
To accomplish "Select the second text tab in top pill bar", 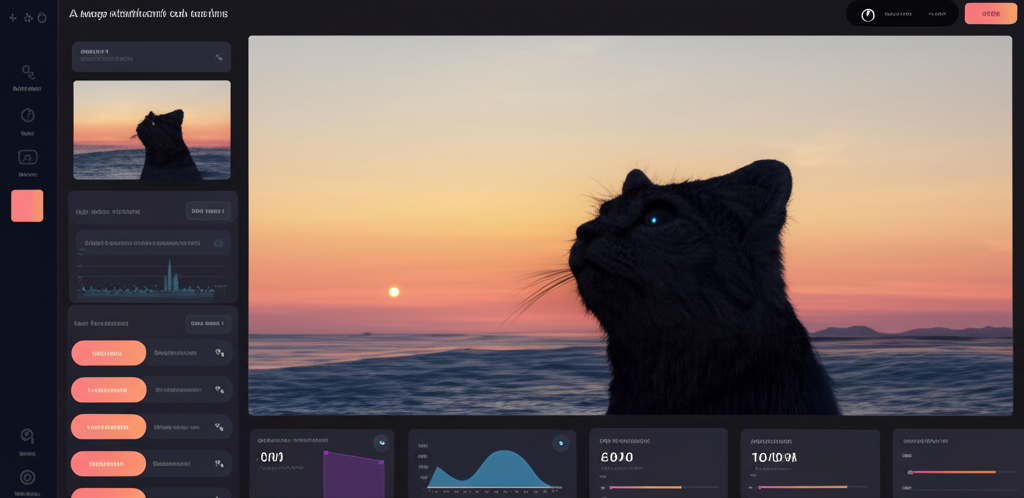I will coord(937,14).
